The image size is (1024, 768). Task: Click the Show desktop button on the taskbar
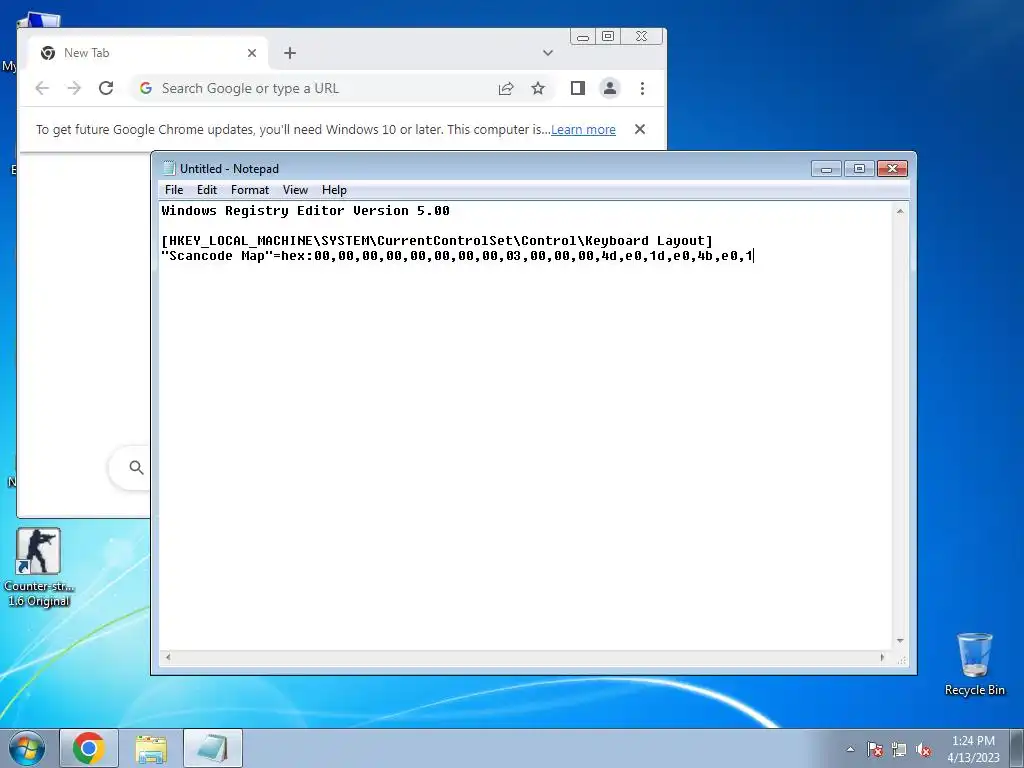pos(1017,748)
